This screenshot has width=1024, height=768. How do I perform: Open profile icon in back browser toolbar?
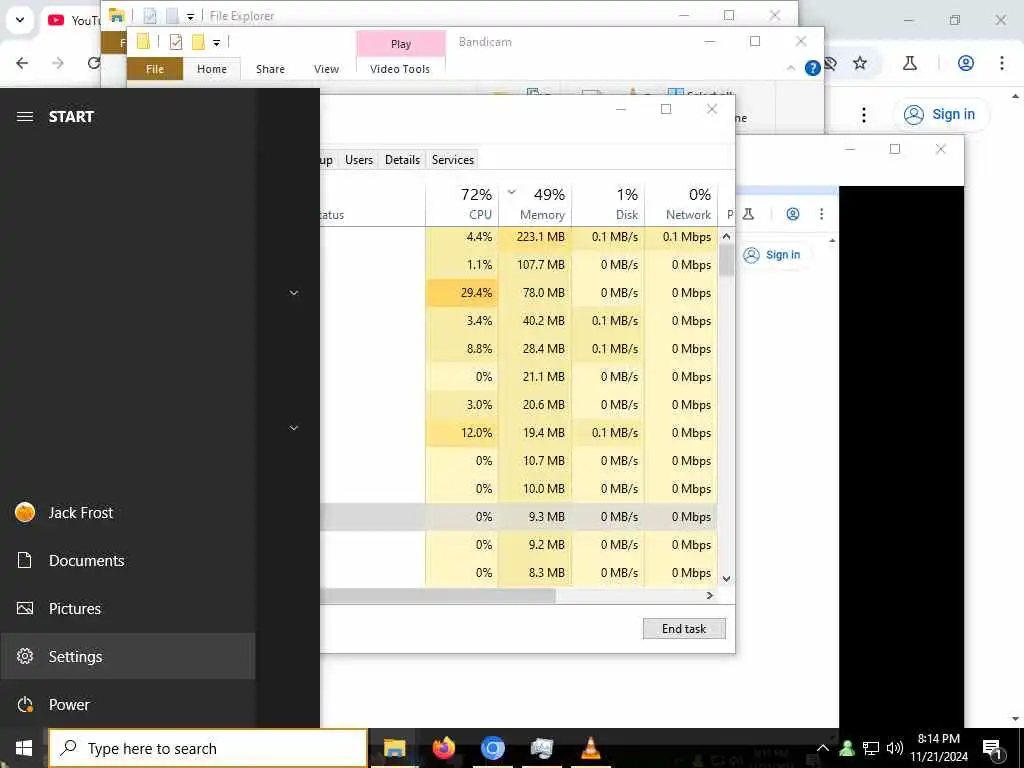pos(966,63)
